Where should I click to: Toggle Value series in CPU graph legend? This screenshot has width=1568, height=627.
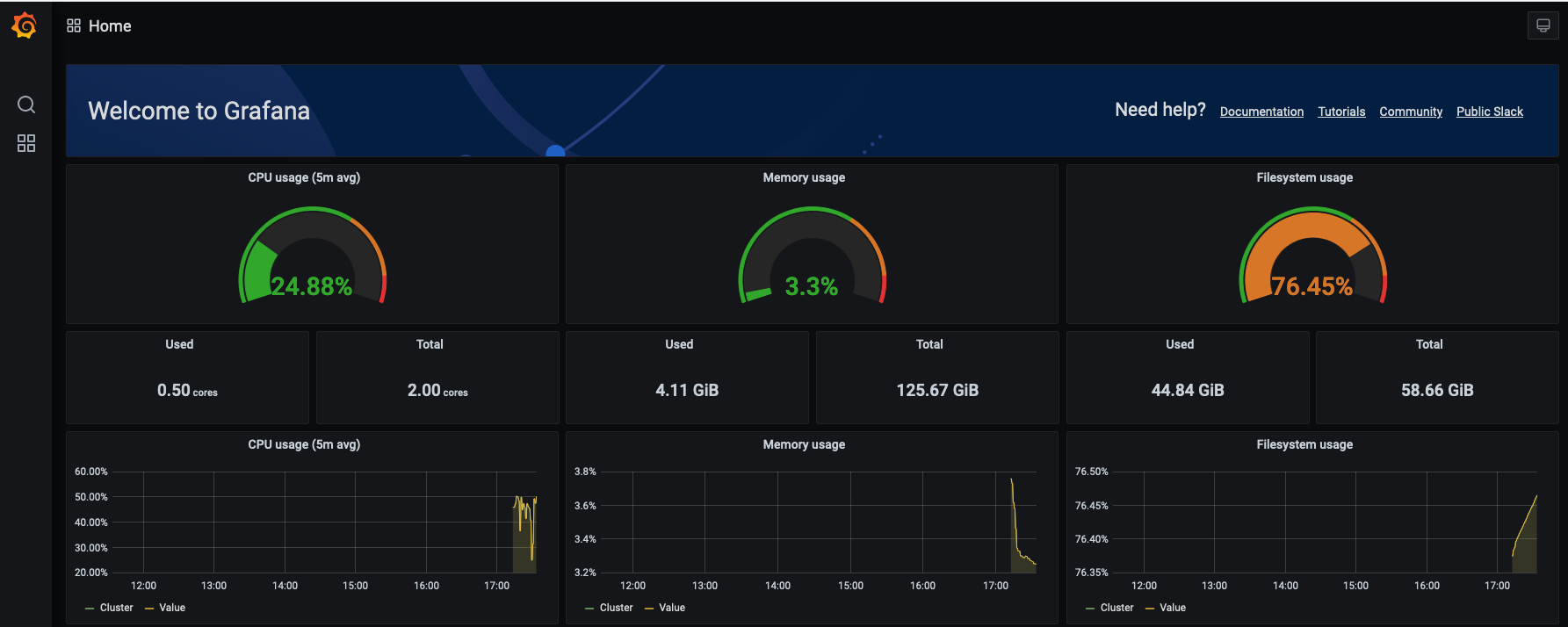coord(172,608)
